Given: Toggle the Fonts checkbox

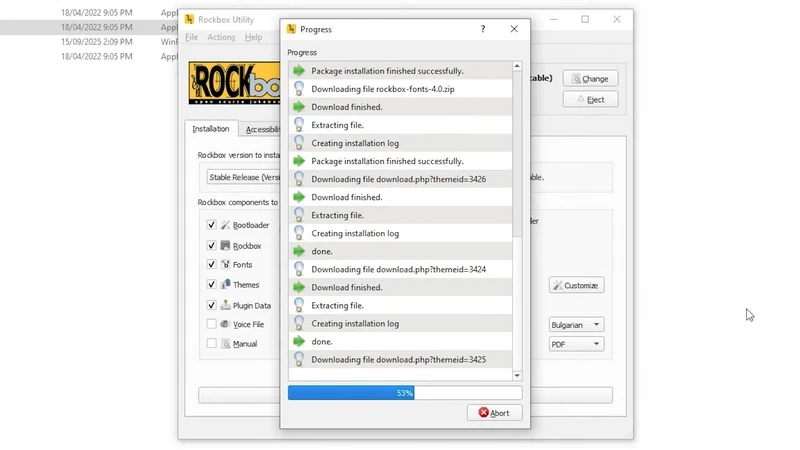Looking at the screenshot, I should 211,265.
